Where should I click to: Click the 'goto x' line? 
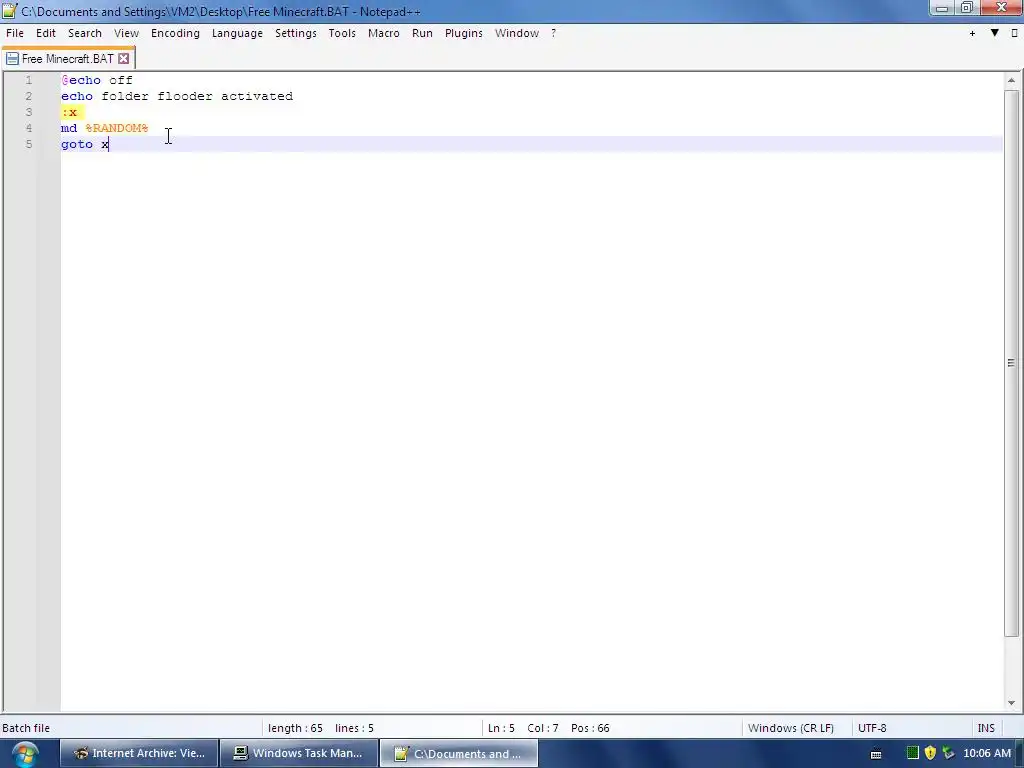[x=85, y=144]
